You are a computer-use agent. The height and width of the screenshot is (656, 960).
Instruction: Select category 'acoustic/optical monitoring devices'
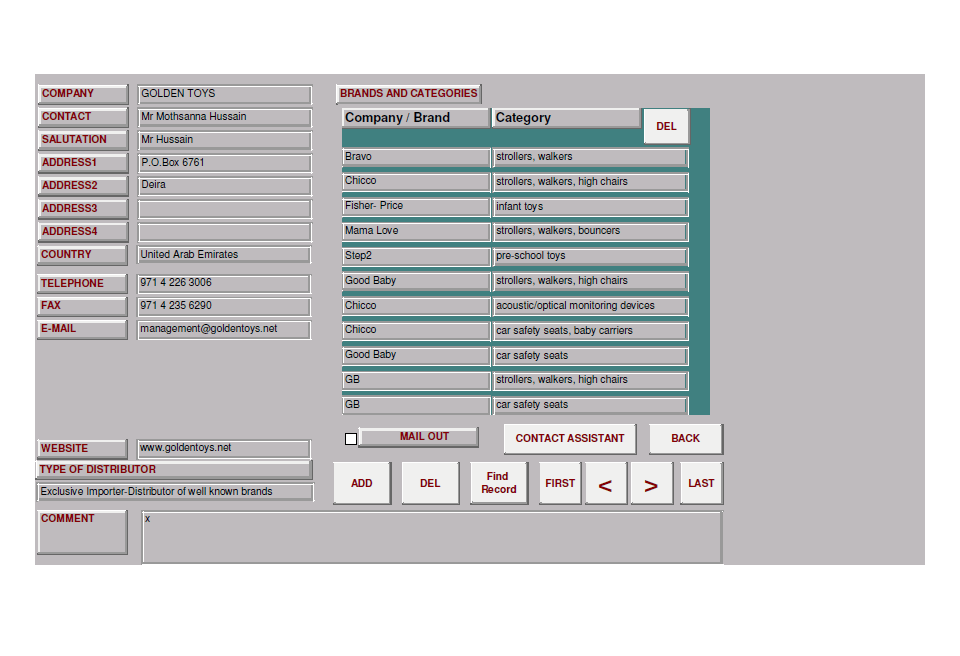pos(591,306)
